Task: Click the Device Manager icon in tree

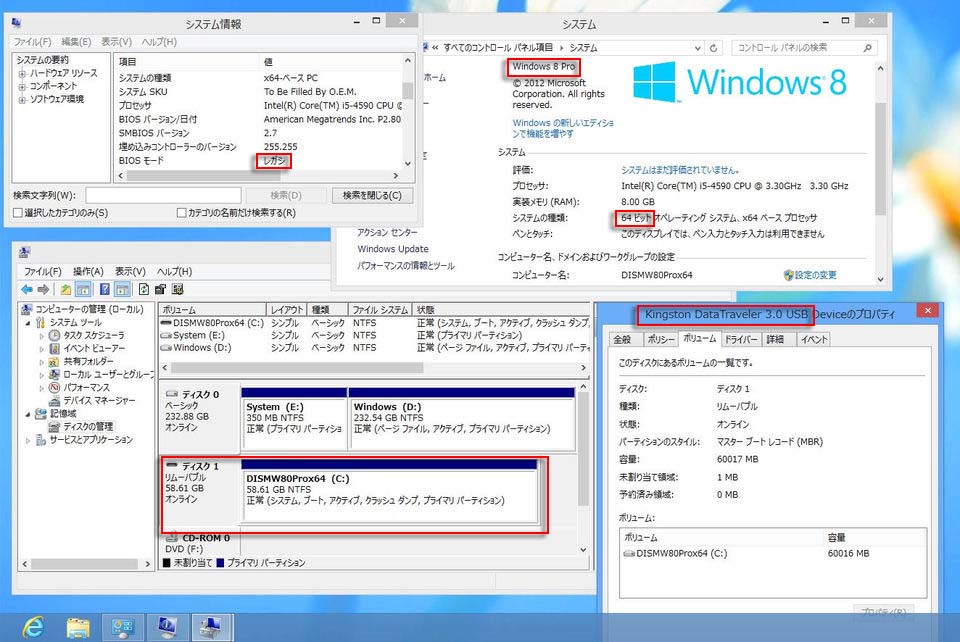Action: pyautogui.click(x=54, y=401)
